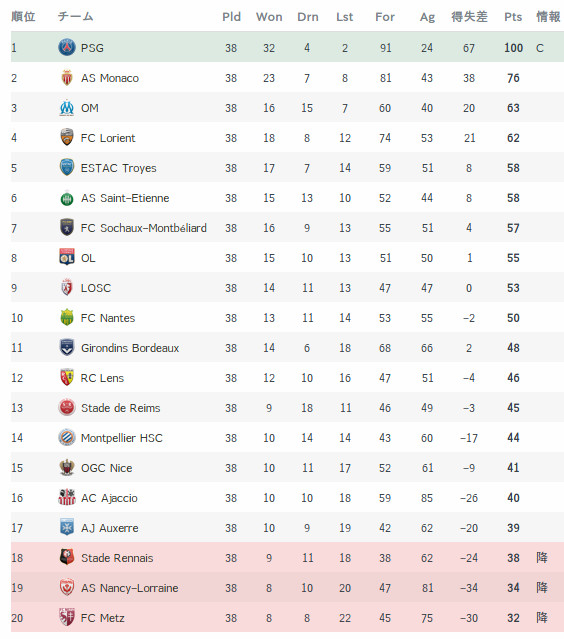Click the OL club badge
The height and width of the screenshot is (639, 564).
[67, 257]
